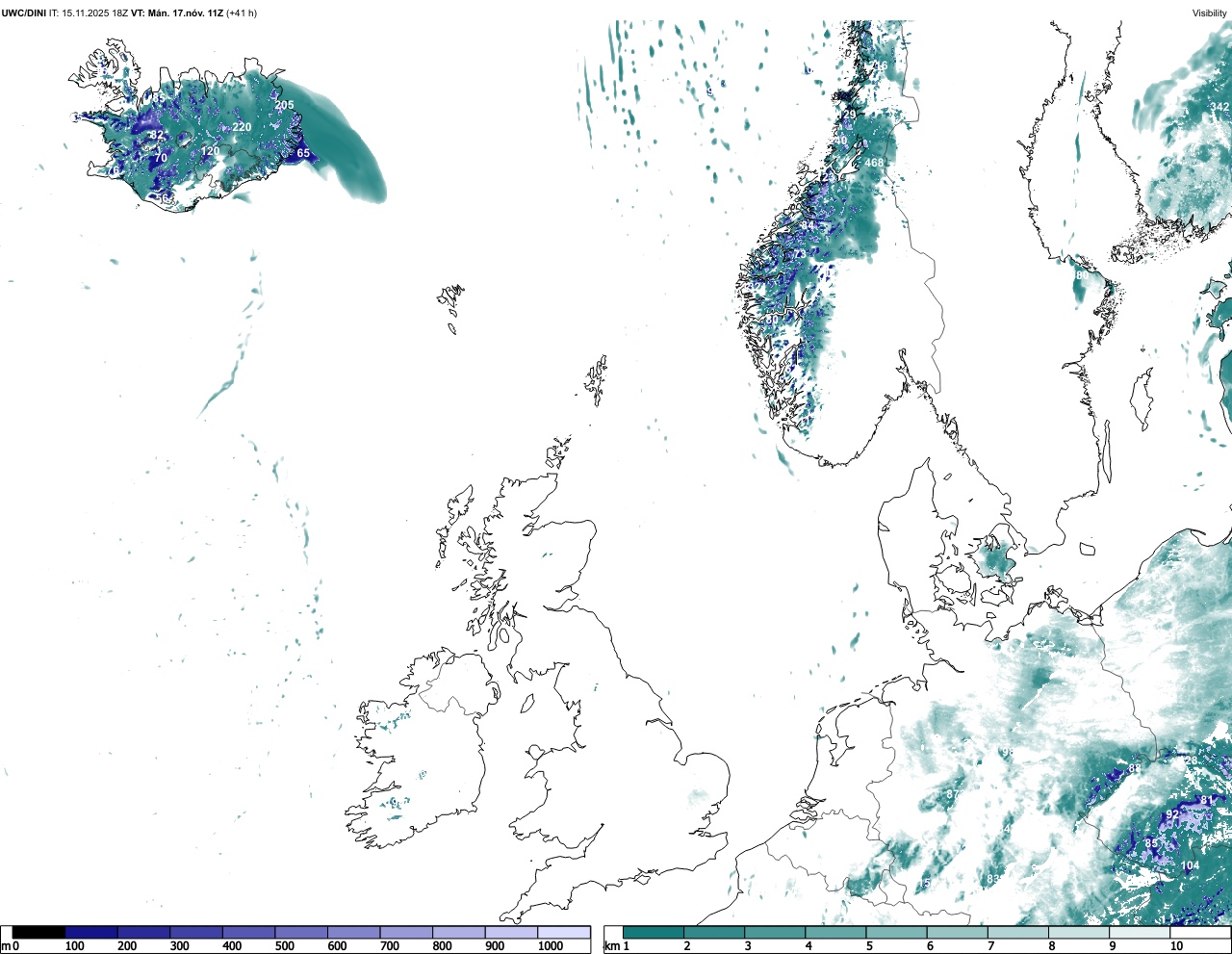Click the '92' visibility value

point(1172,814)
